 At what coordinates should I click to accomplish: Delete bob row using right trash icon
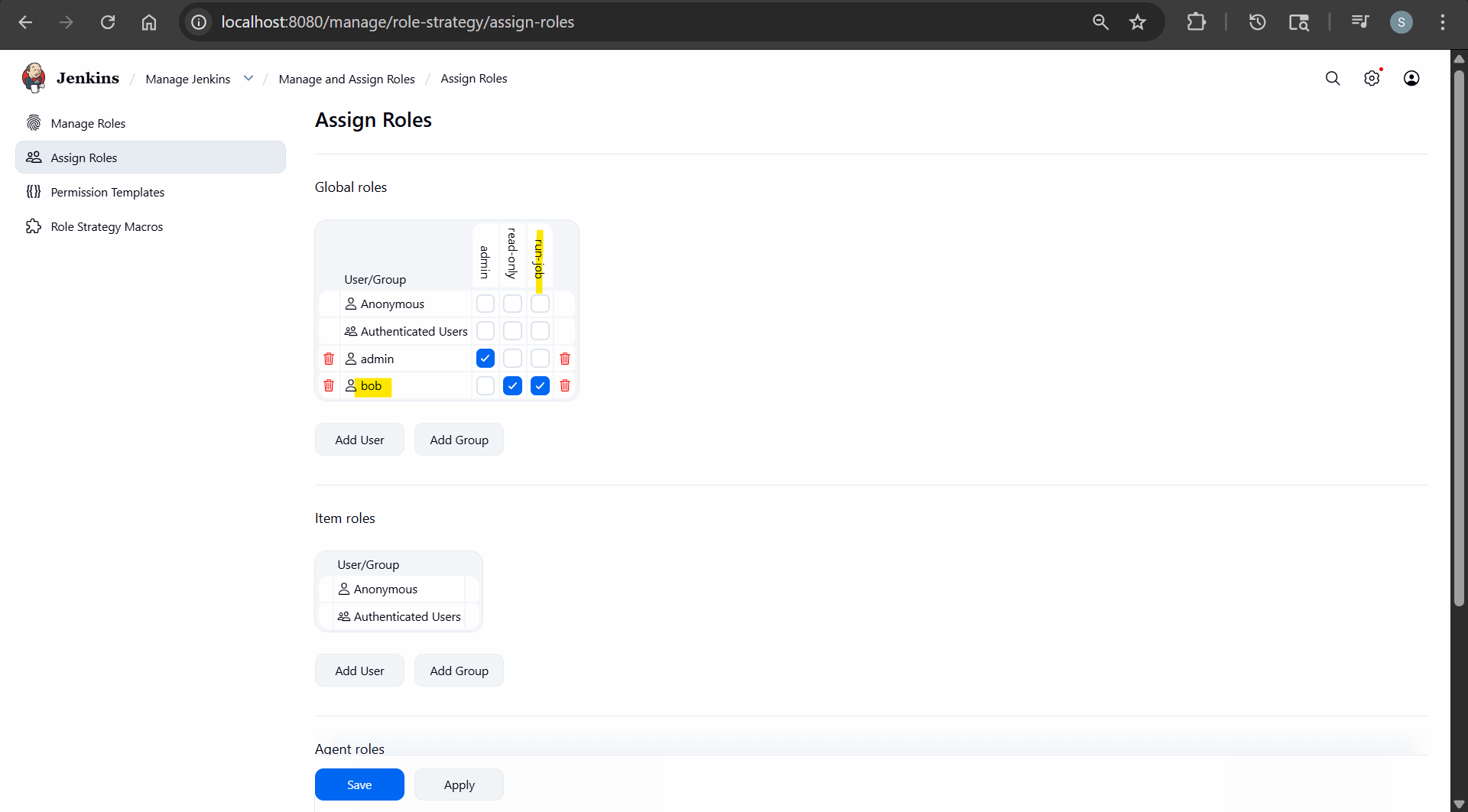click(x=565, y=385)
